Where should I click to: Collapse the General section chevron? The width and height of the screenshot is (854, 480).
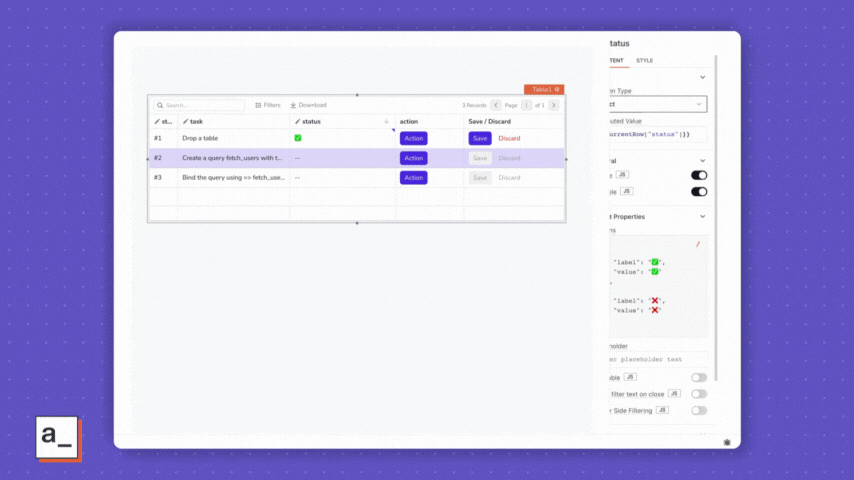(x=702, y=160)
